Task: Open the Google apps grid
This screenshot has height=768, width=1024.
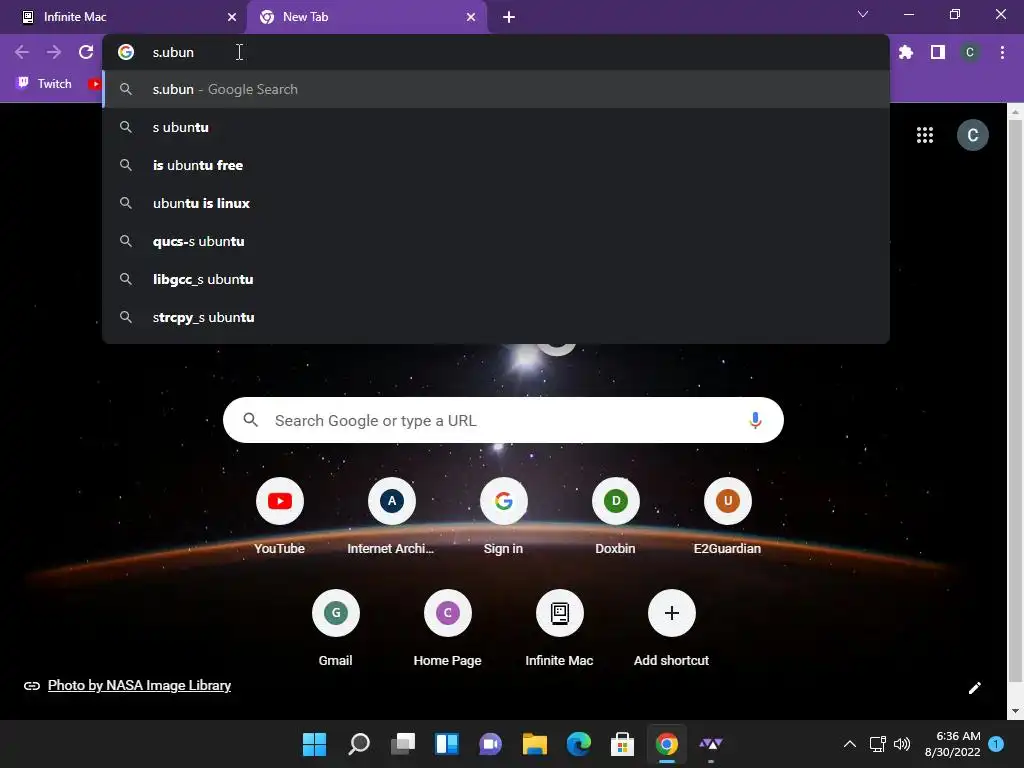Action: (x=925, y=135)
